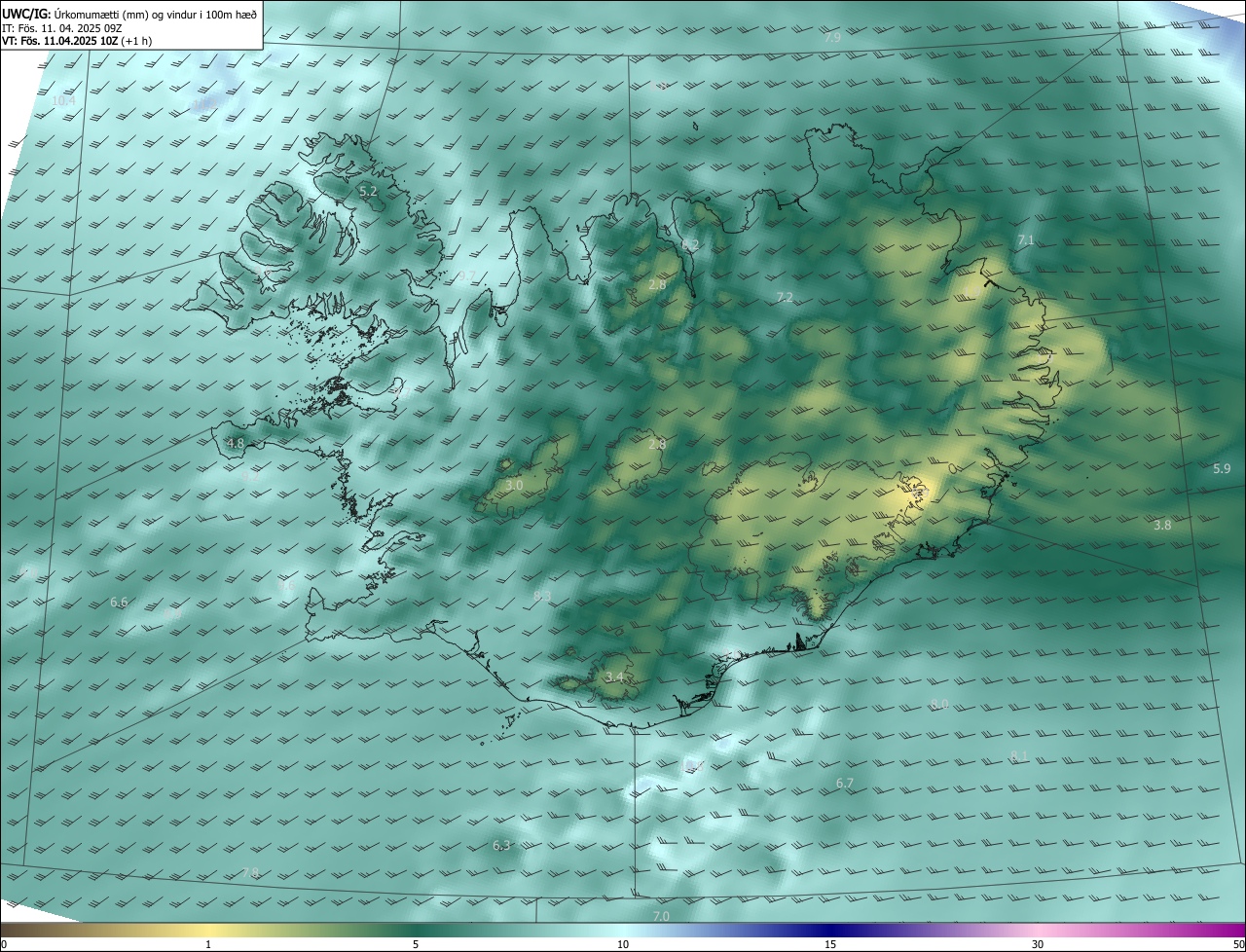The image size is (1246, 952).
Task: Click the 15 tick on the color scale
Action: [830, 944]
